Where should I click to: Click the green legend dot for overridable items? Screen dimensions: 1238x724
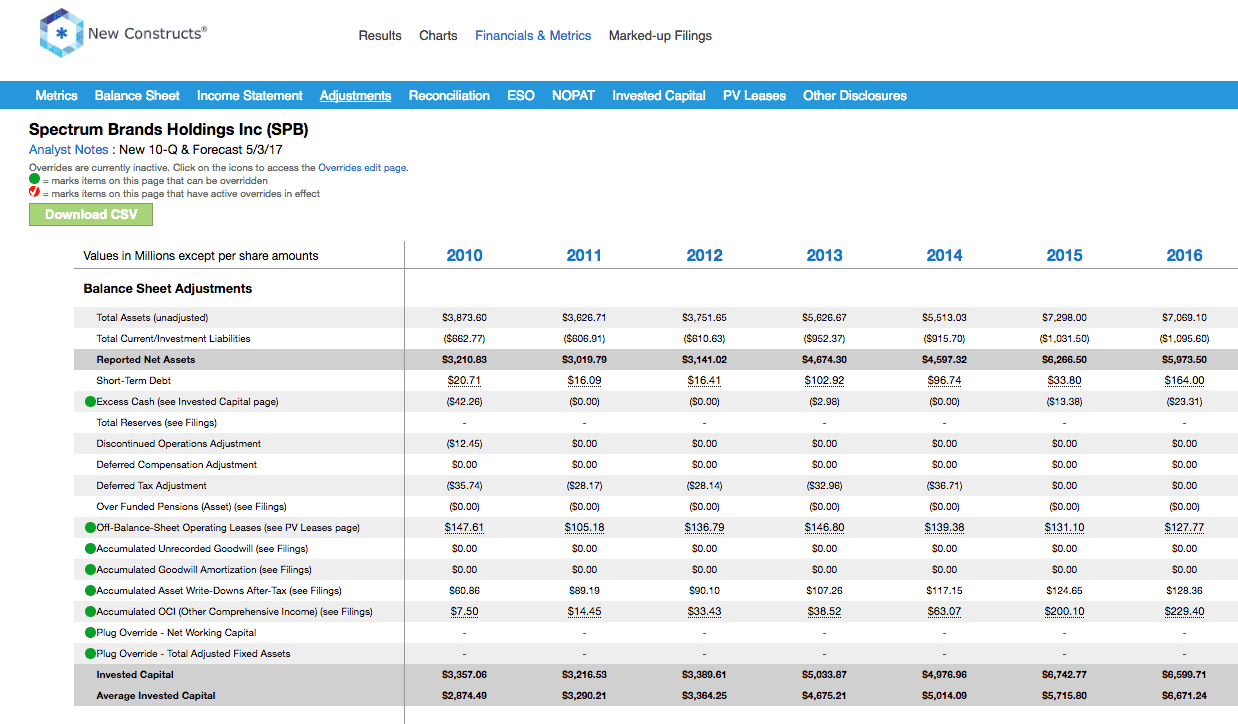pyautogui.click(x=34, y=180)
